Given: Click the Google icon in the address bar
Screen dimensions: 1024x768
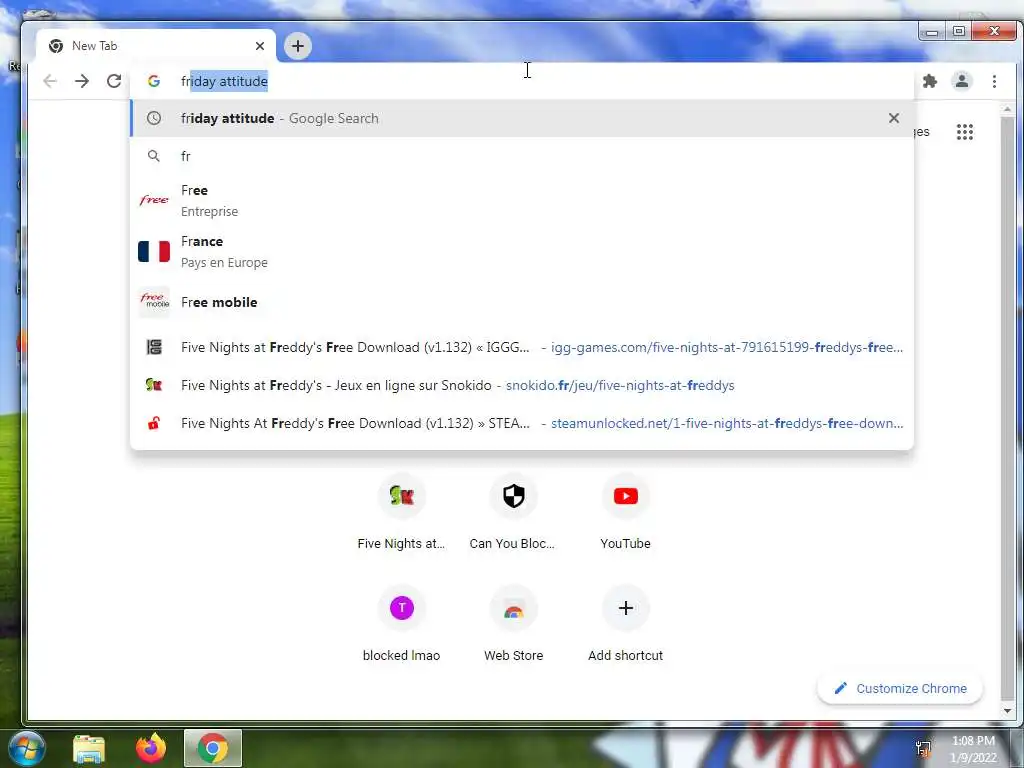Looking at the screenshot, I should [x=153, y=81].
